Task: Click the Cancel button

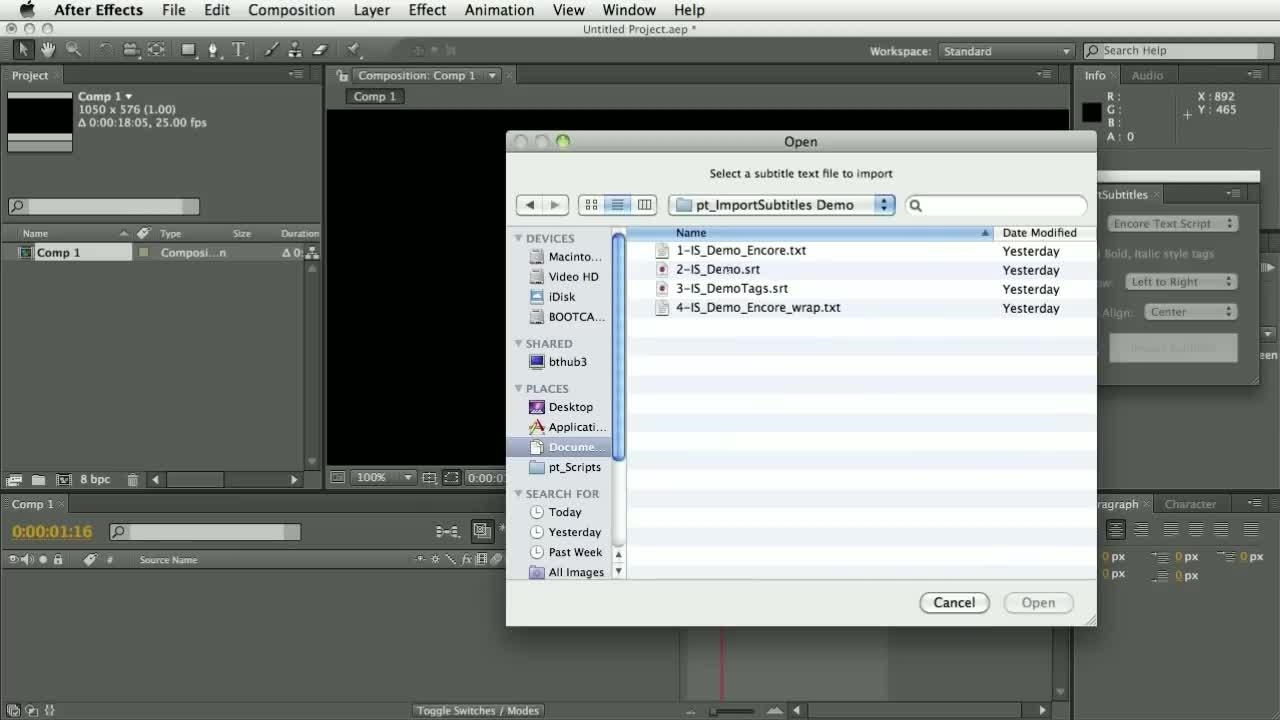Action: pyautogui.click(x=953, y=603)
